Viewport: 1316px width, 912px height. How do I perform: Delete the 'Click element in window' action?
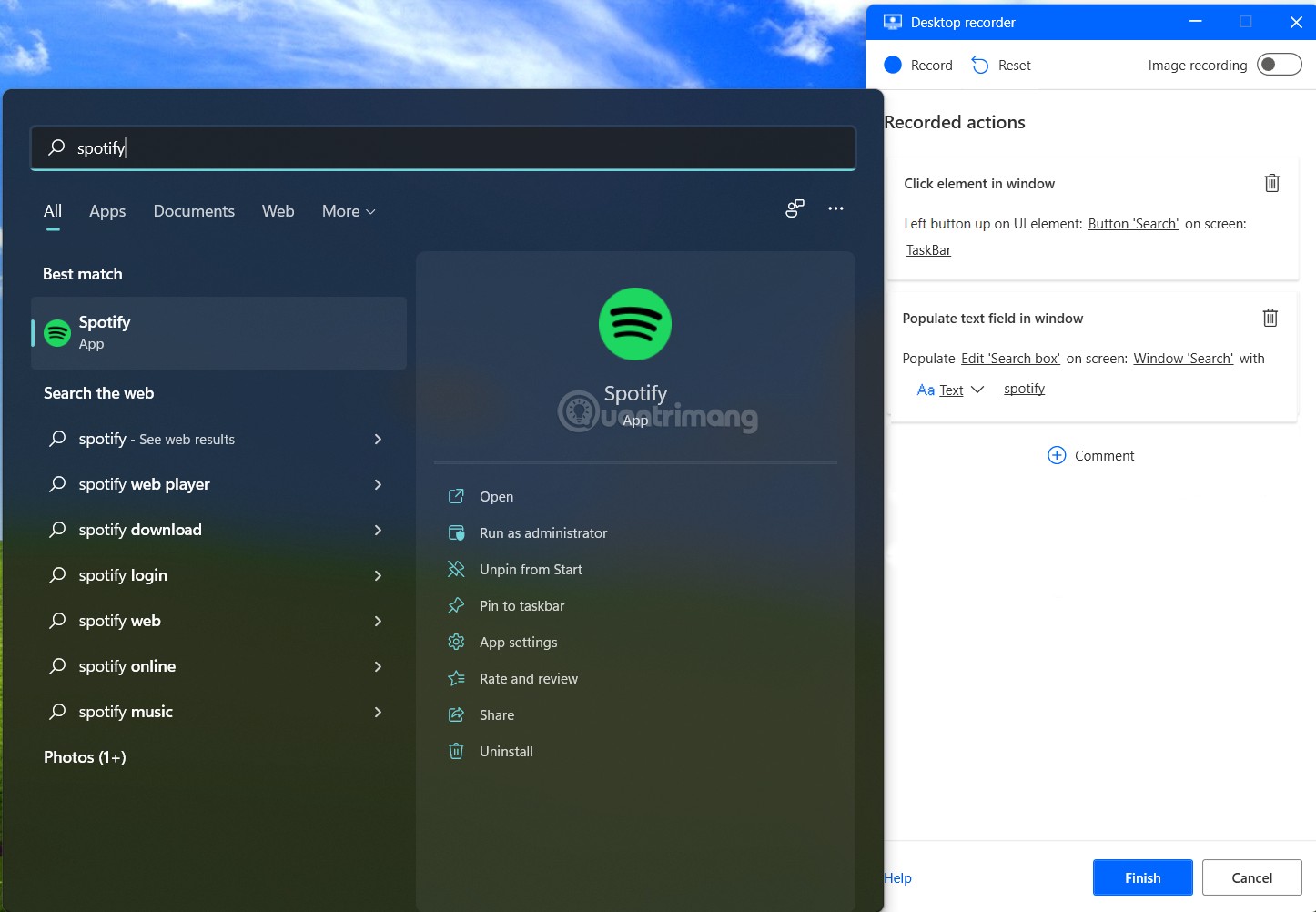[x=1272, y=183]
